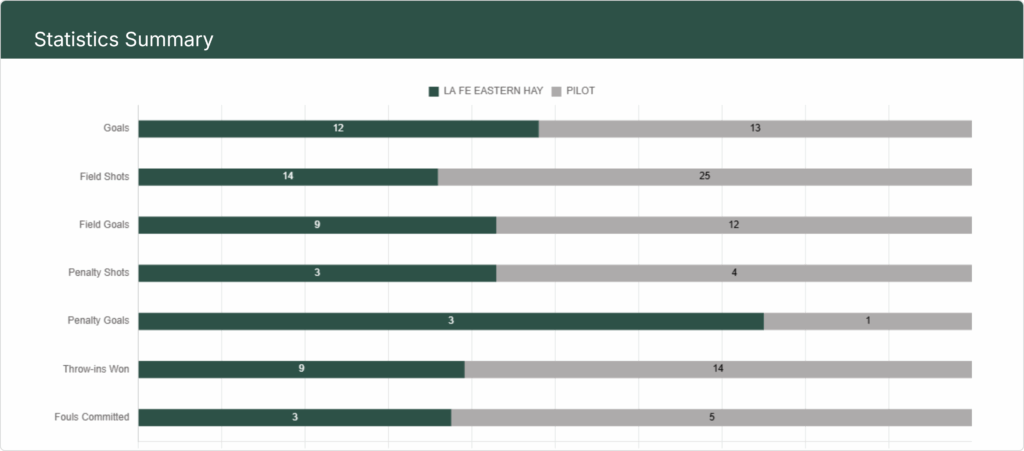The image size is (1024, 451).
Task: Select the green Field Goals bar showing 9
Action: coord(317,225)
